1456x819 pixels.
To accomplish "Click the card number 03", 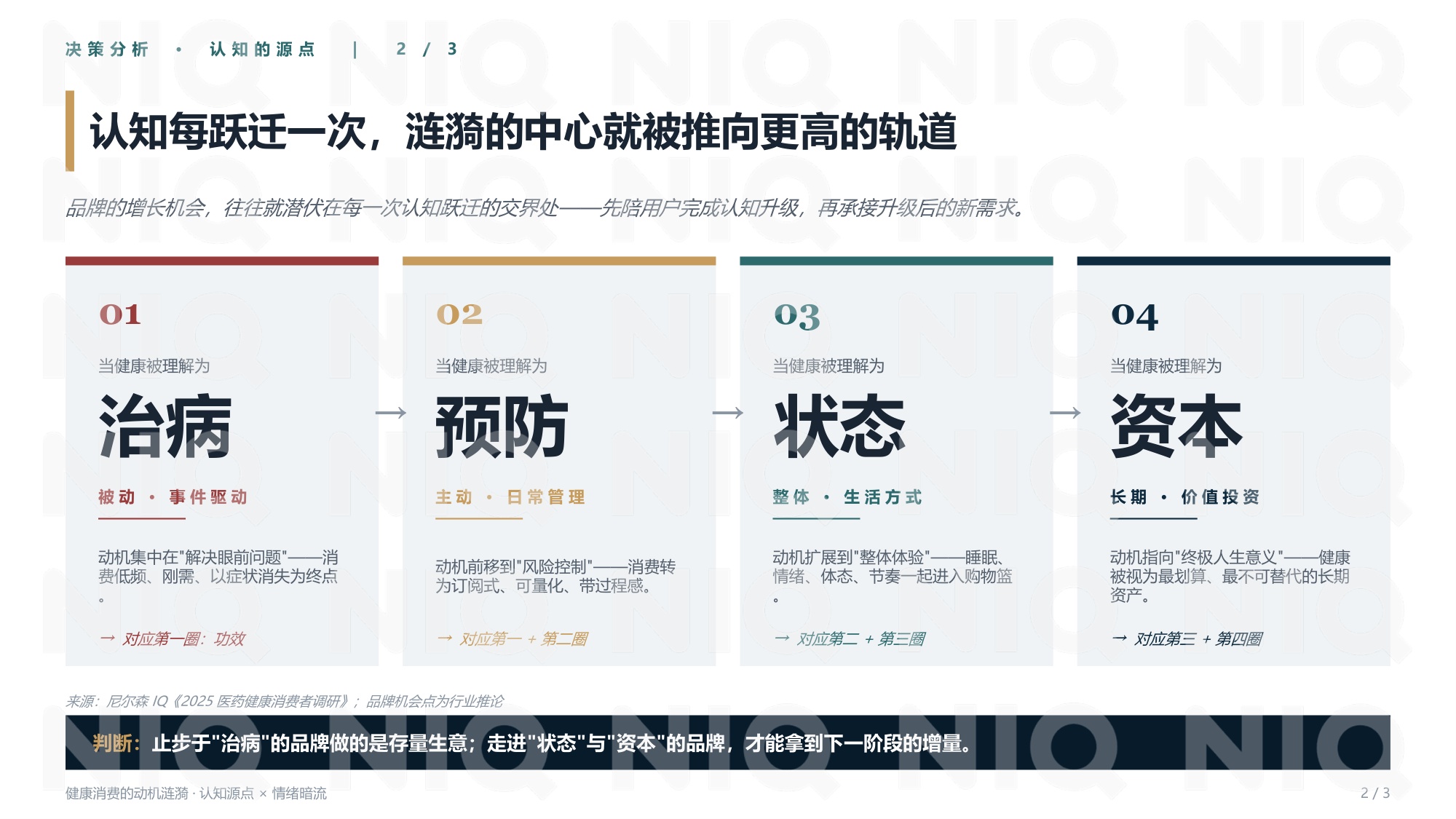I will coord(797,316).
